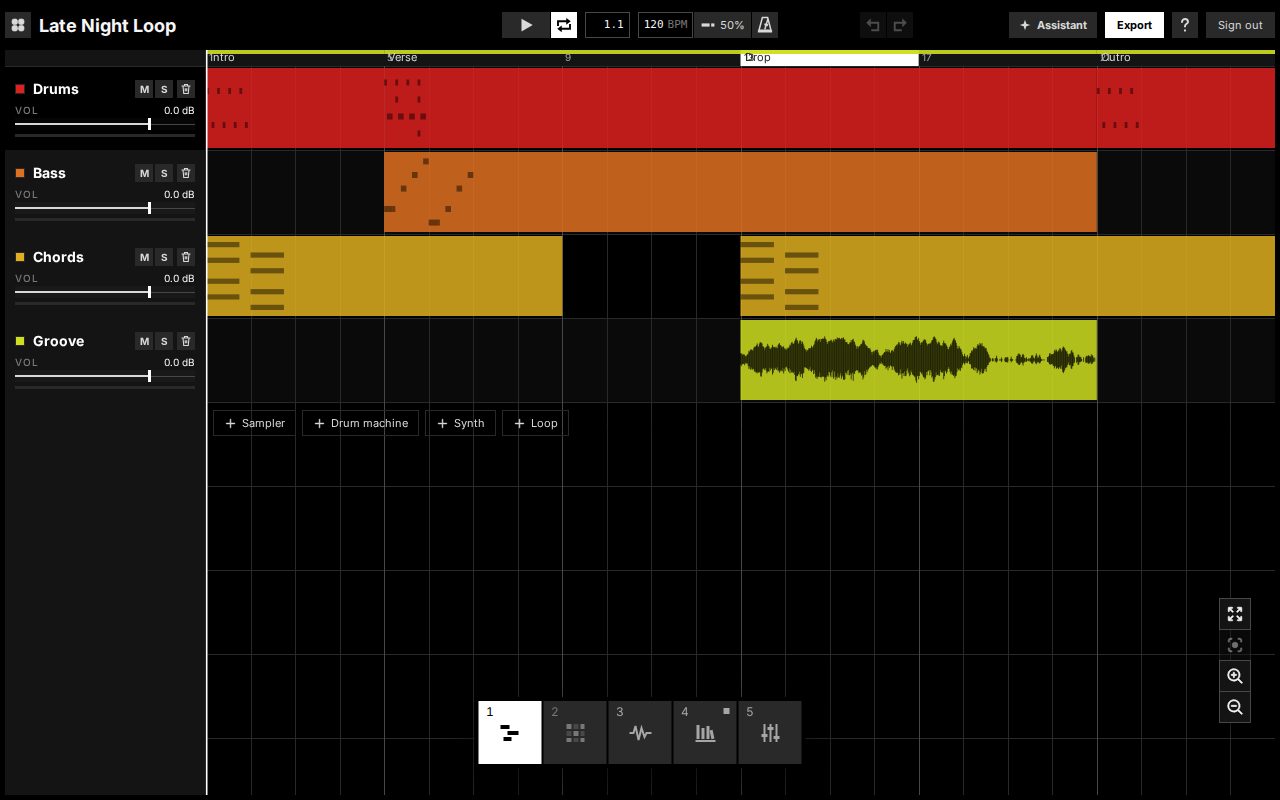Zoom in on the timeline
1280x800 pixels.
pyautogui.click(x=1235, y=676)
